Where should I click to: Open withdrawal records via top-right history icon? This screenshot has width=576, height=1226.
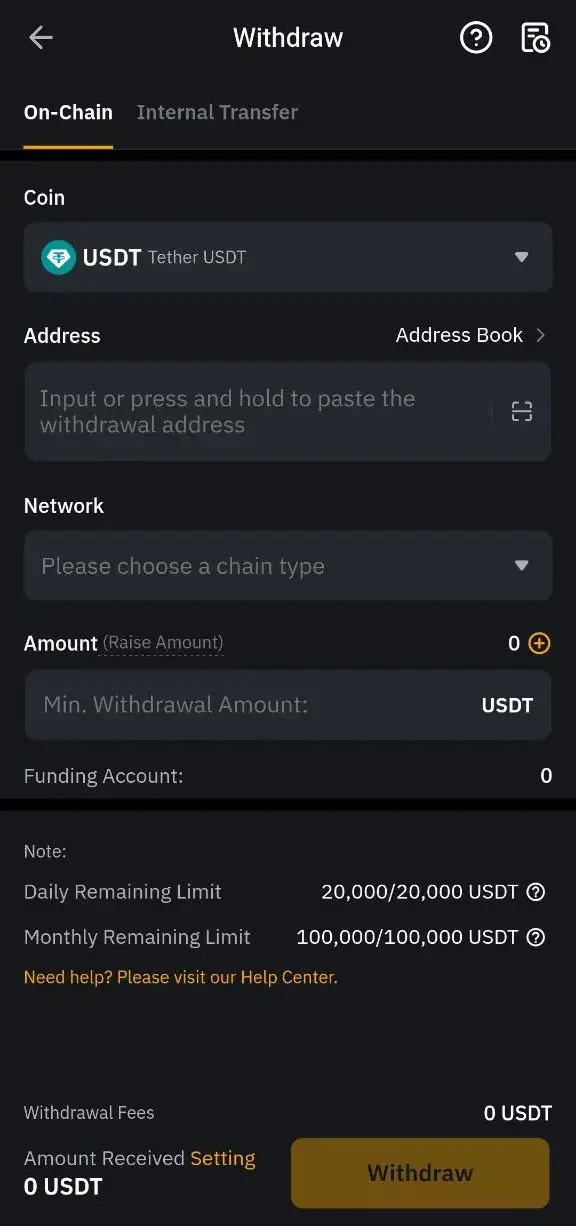(x=536, y=37)
